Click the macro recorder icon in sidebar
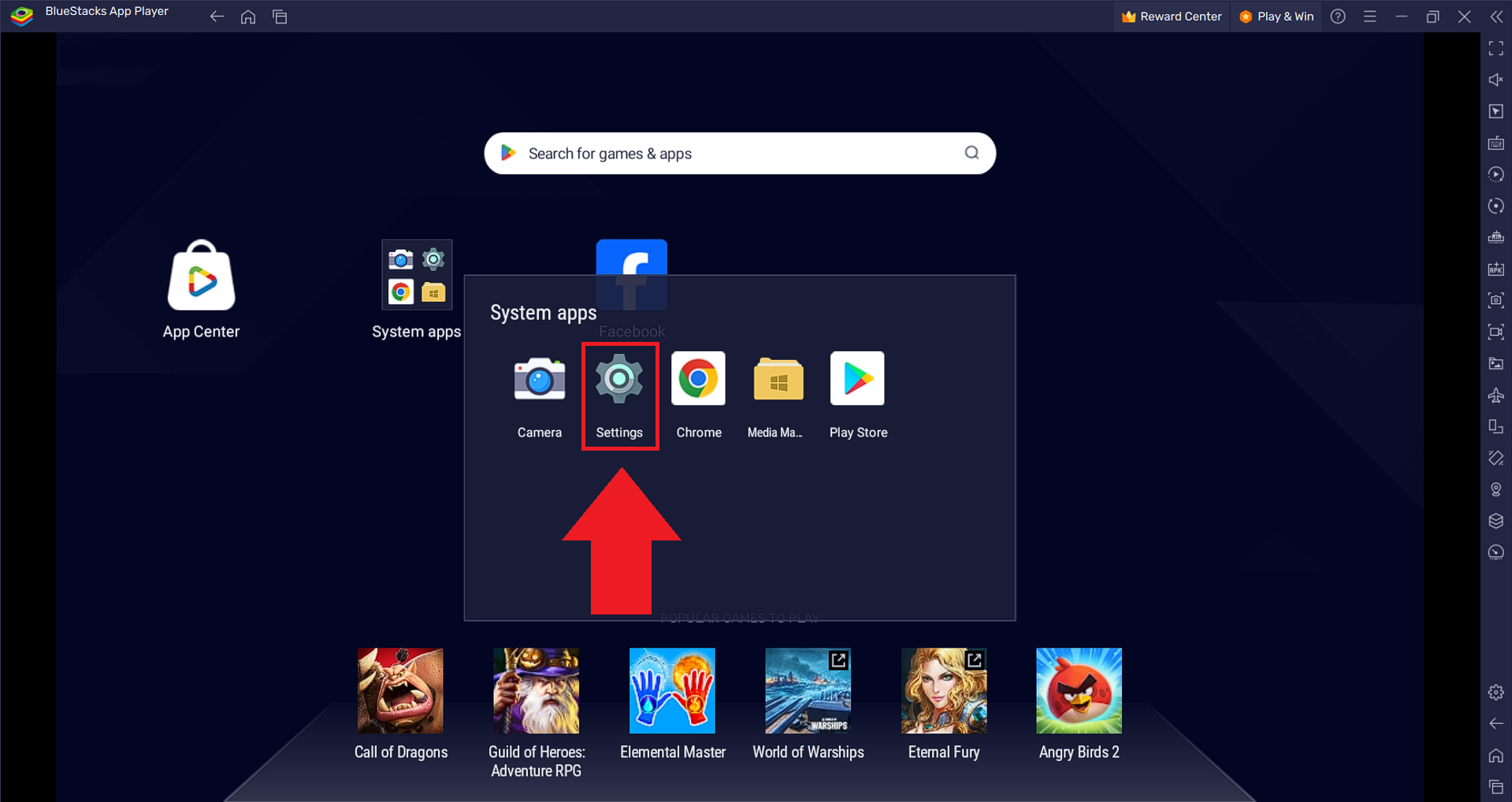This screenshot has height=802, width=1512. 1496,174
